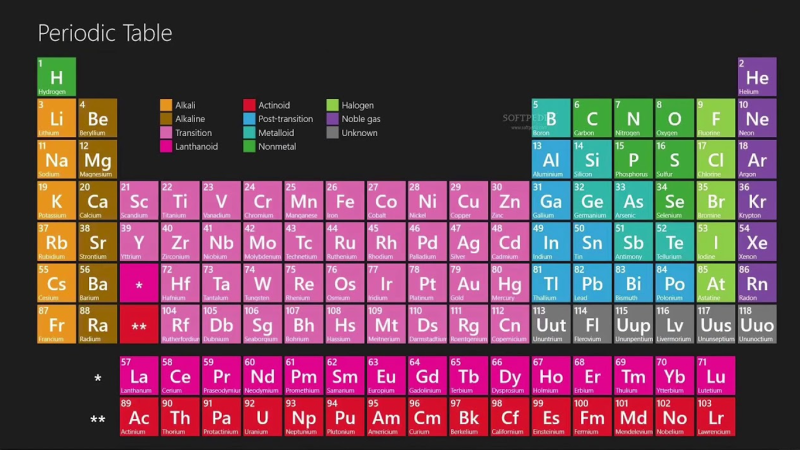Image resolution: width=800 pixels, height=450 pixels.
Task: Click the Platinum element tile
Action: [428, 283]
